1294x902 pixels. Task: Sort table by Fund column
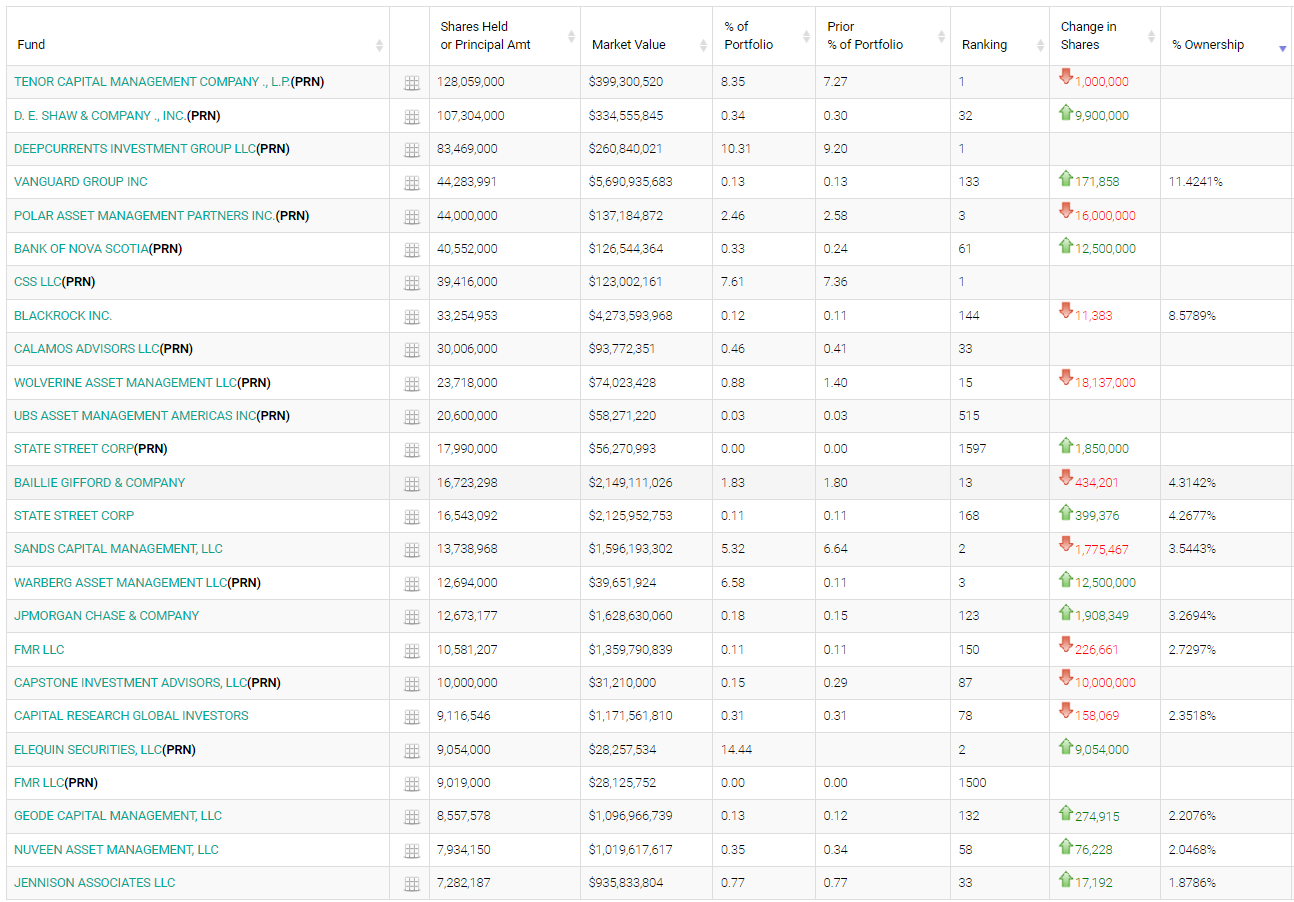click(x=379, y=45)
